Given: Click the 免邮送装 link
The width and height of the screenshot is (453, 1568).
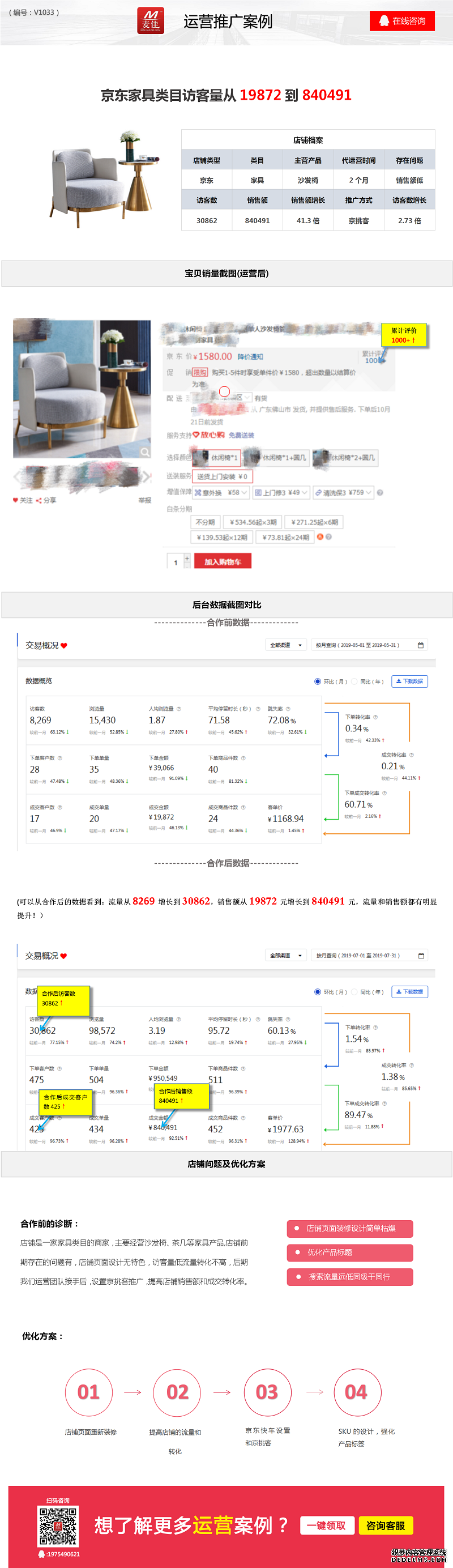Looking at the screenshot, I should click(x=241, y=435).
